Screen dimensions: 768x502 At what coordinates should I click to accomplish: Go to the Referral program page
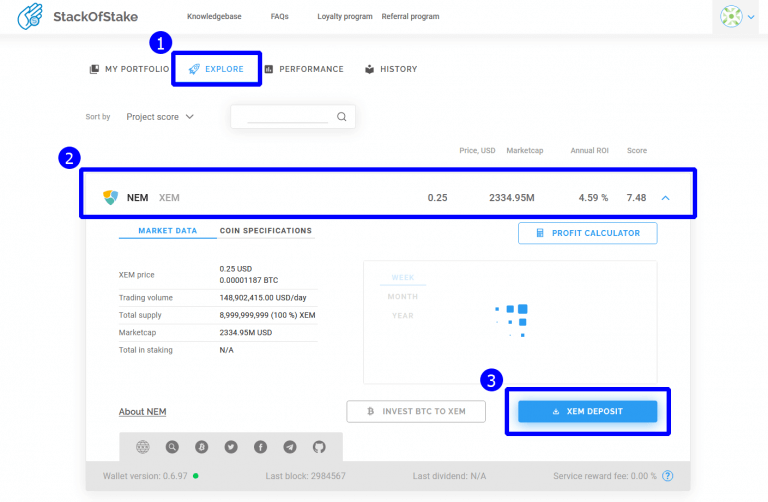click(x=410, y=16)
